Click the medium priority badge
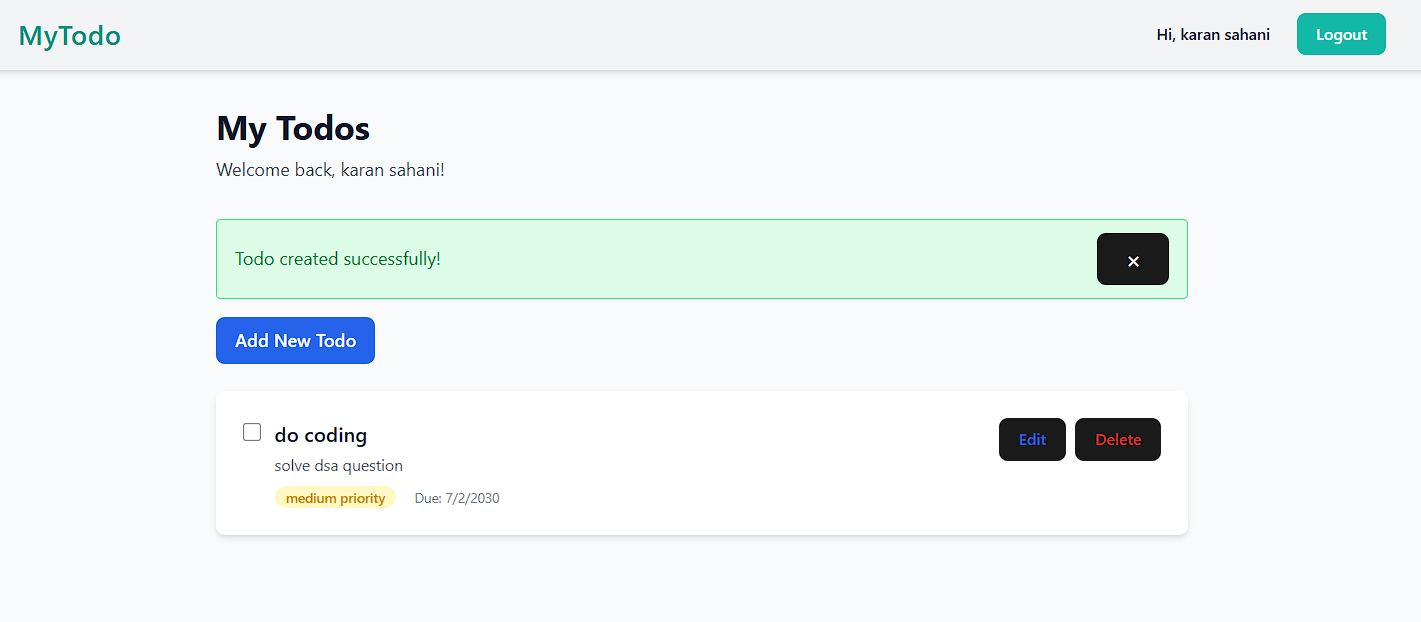 [335, 497]
